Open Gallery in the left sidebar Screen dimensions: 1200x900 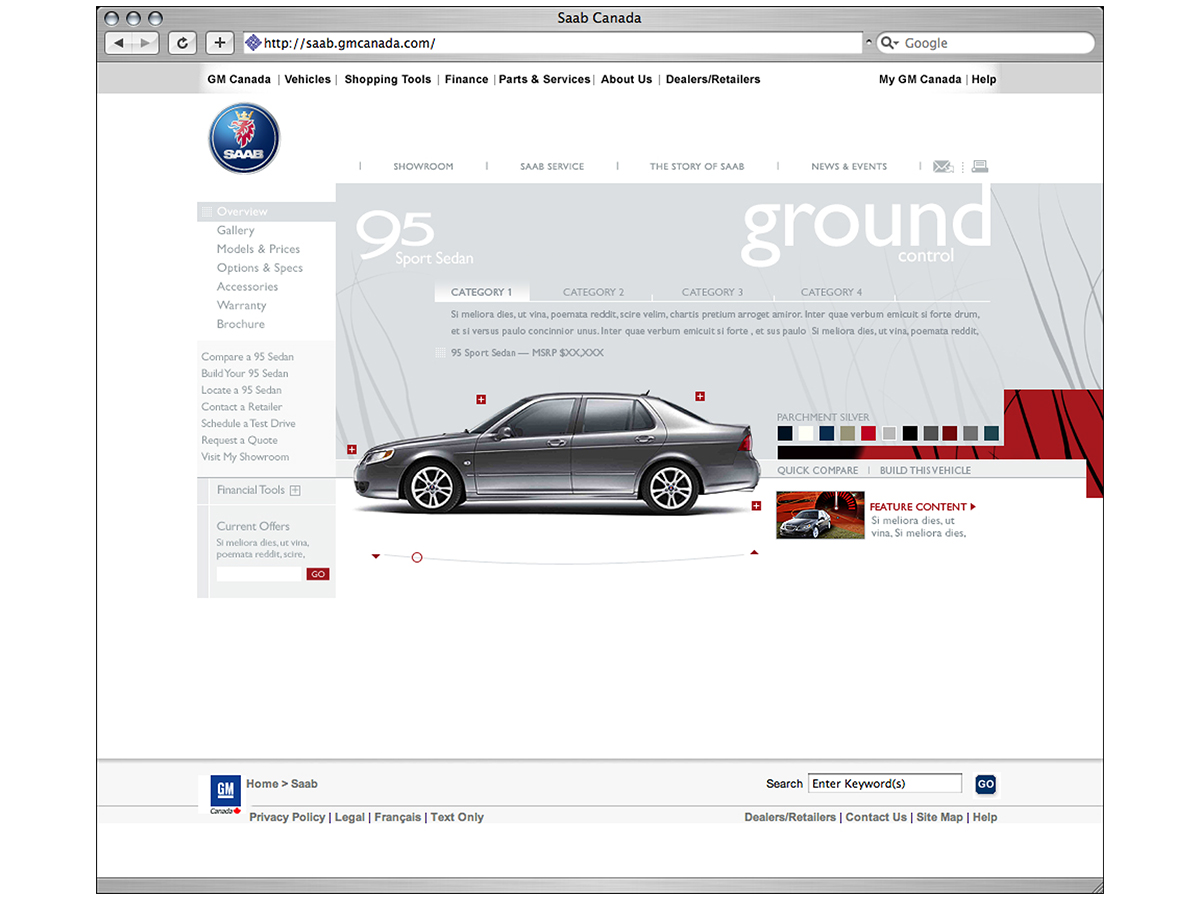pos(236,231)
